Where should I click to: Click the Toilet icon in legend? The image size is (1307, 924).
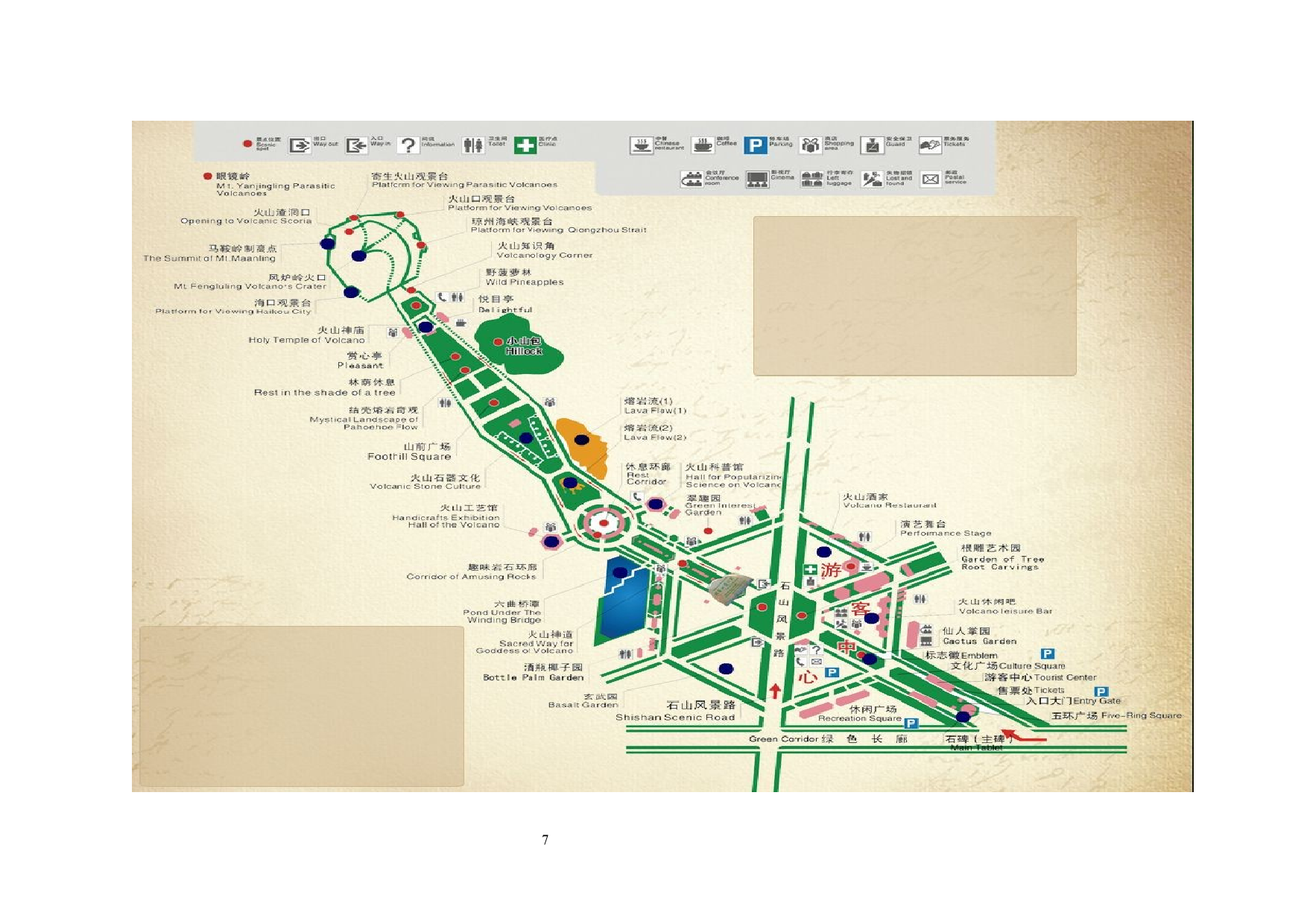click(x=472, y=145)
